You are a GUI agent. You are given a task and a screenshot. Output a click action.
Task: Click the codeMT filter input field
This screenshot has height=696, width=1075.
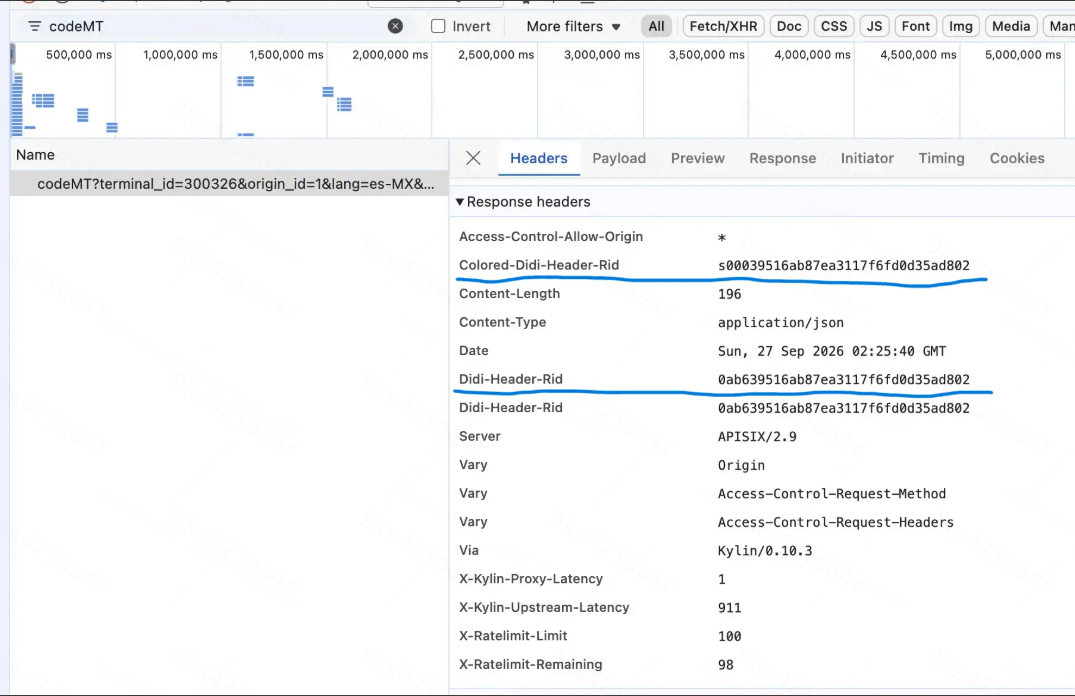(213, 27)
